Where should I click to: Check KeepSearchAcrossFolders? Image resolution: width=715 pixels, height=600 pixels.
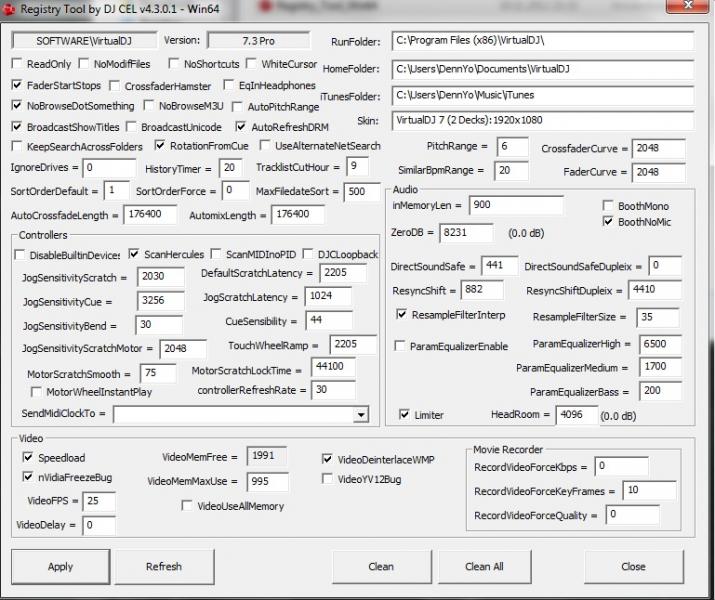point(17,146)
